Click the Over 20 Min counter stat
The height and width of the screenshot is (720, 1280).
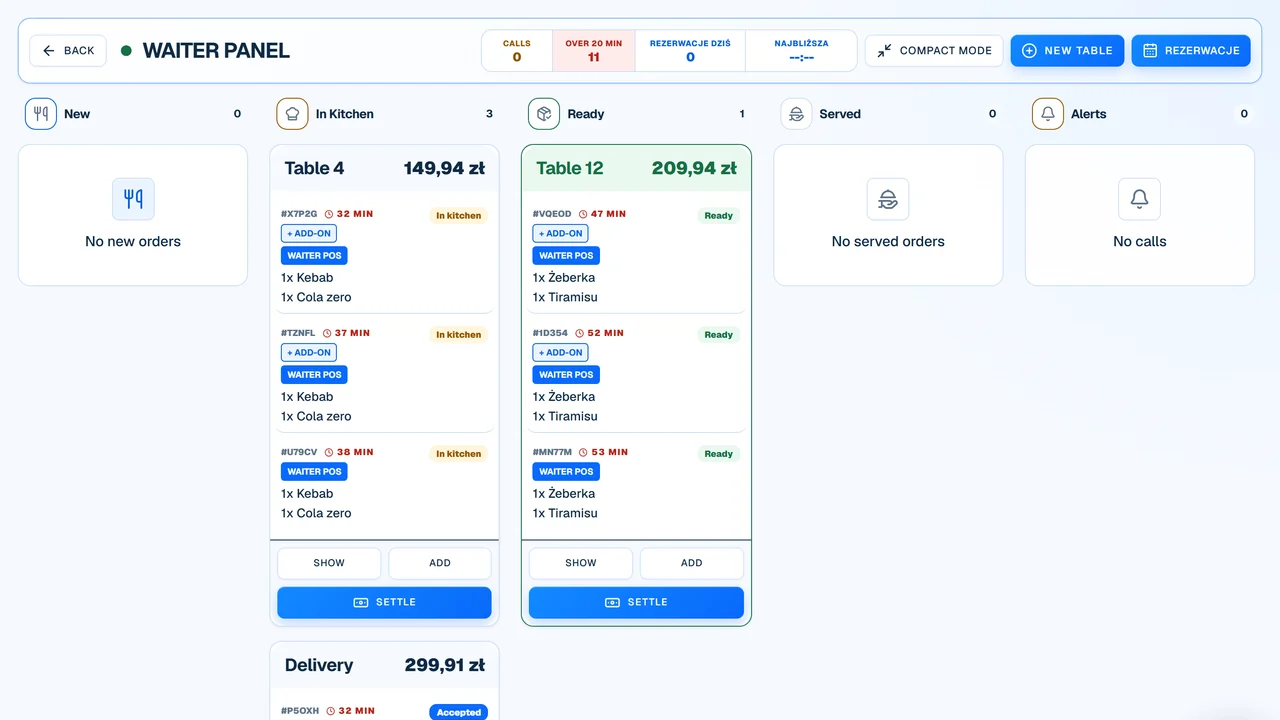tap(594, 51)
